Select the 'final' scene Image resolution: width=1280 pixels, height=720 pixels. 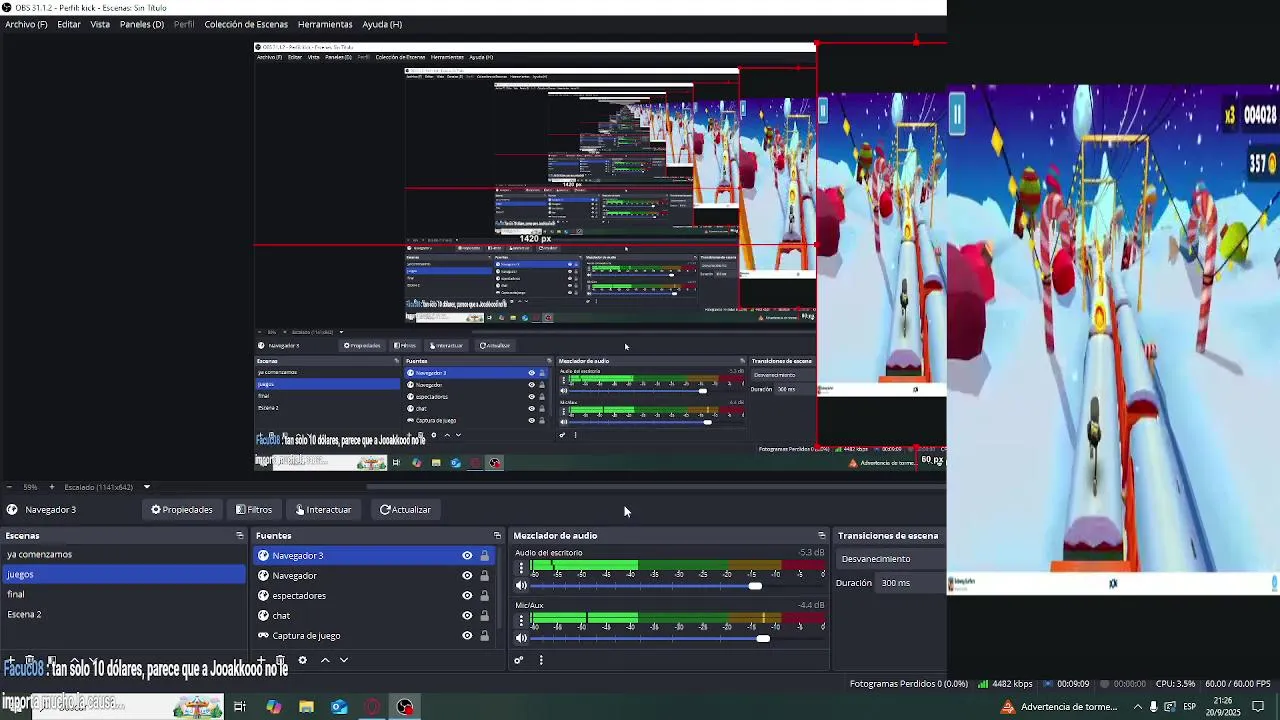coord(123,594)
